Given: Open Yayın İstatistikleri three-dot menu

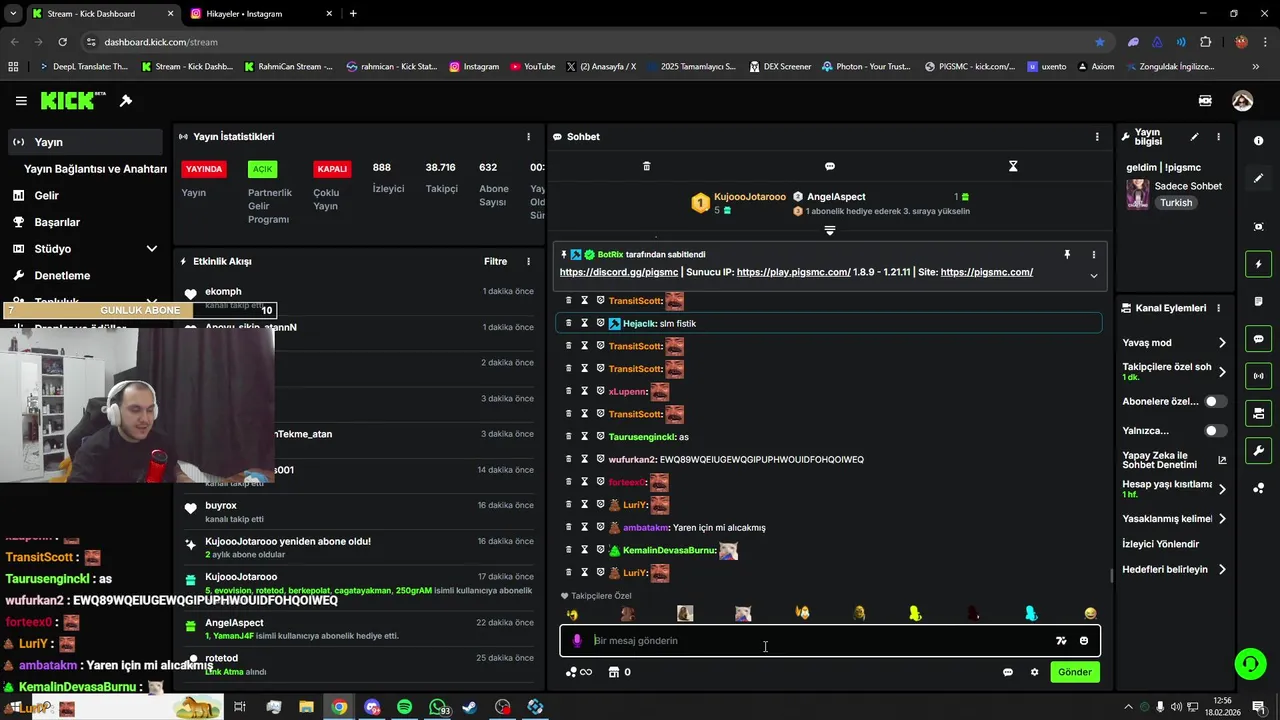Looking at the screenshot, I should coord(529,137).
